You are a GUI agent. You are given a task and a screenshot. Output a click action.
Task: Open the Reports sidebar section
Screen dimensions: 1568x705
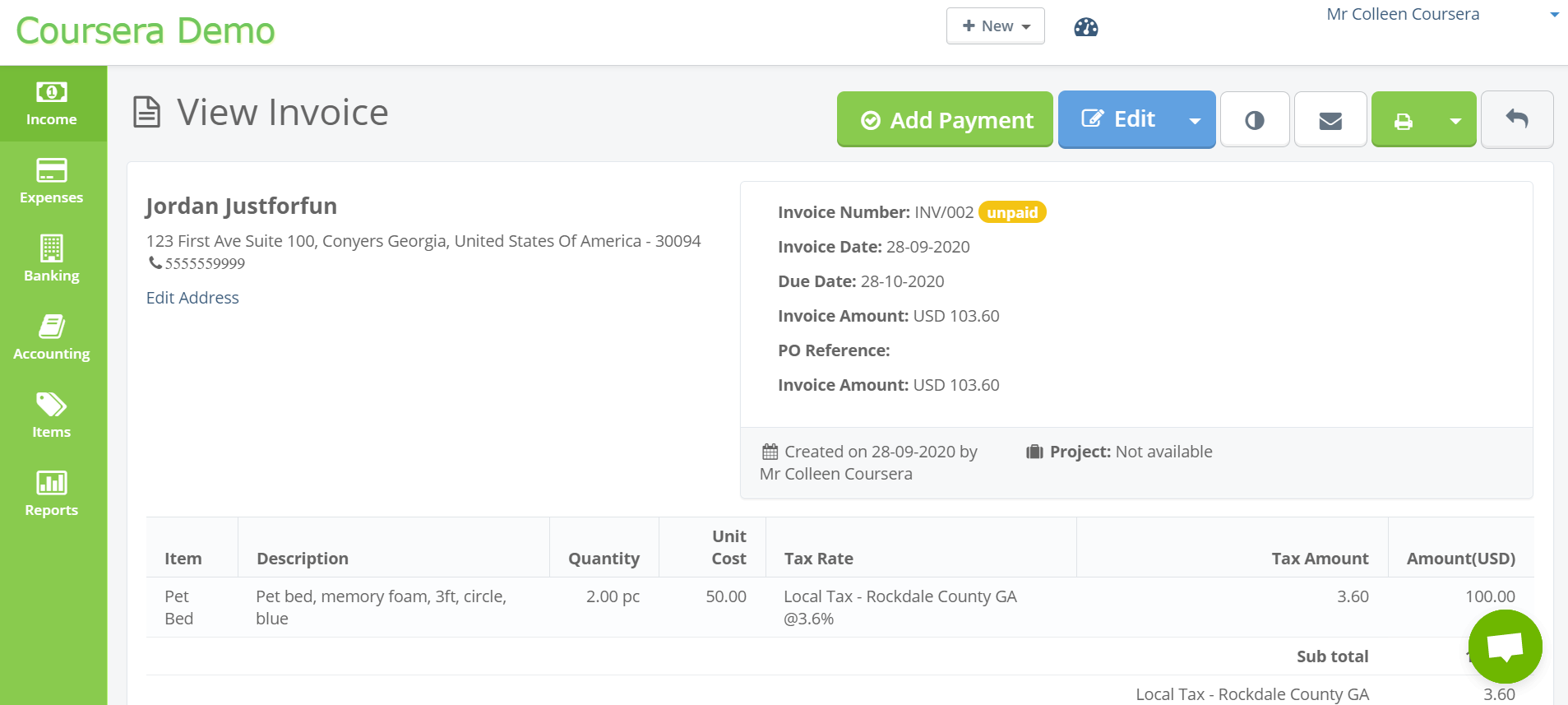click(x=52, y=494)
